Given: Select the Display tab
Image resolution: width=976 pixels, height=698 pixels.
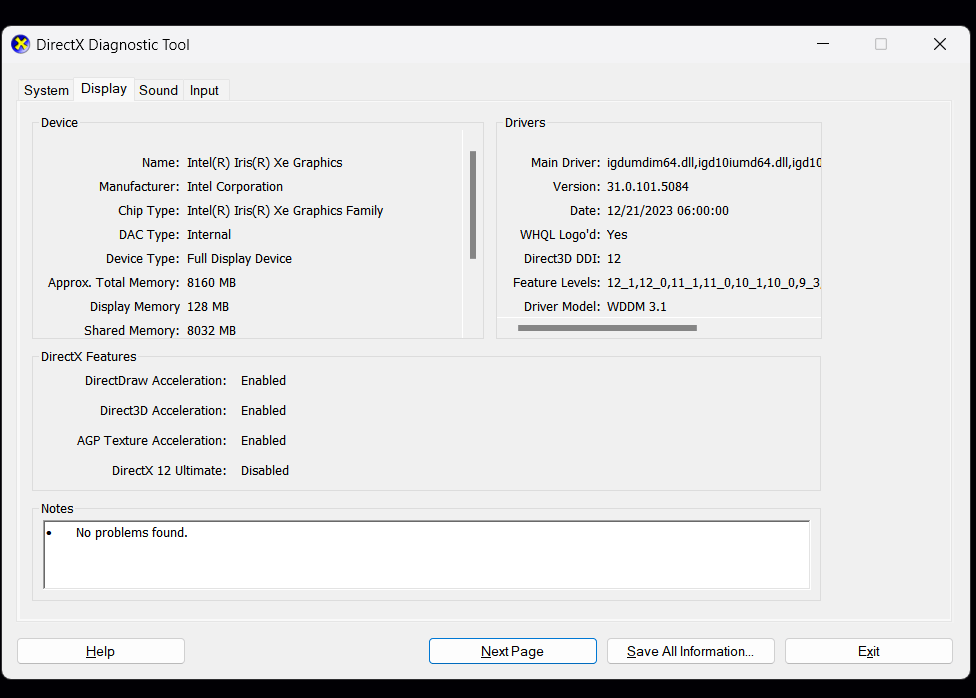Looking at the screenshot, I should coord(104,89).
